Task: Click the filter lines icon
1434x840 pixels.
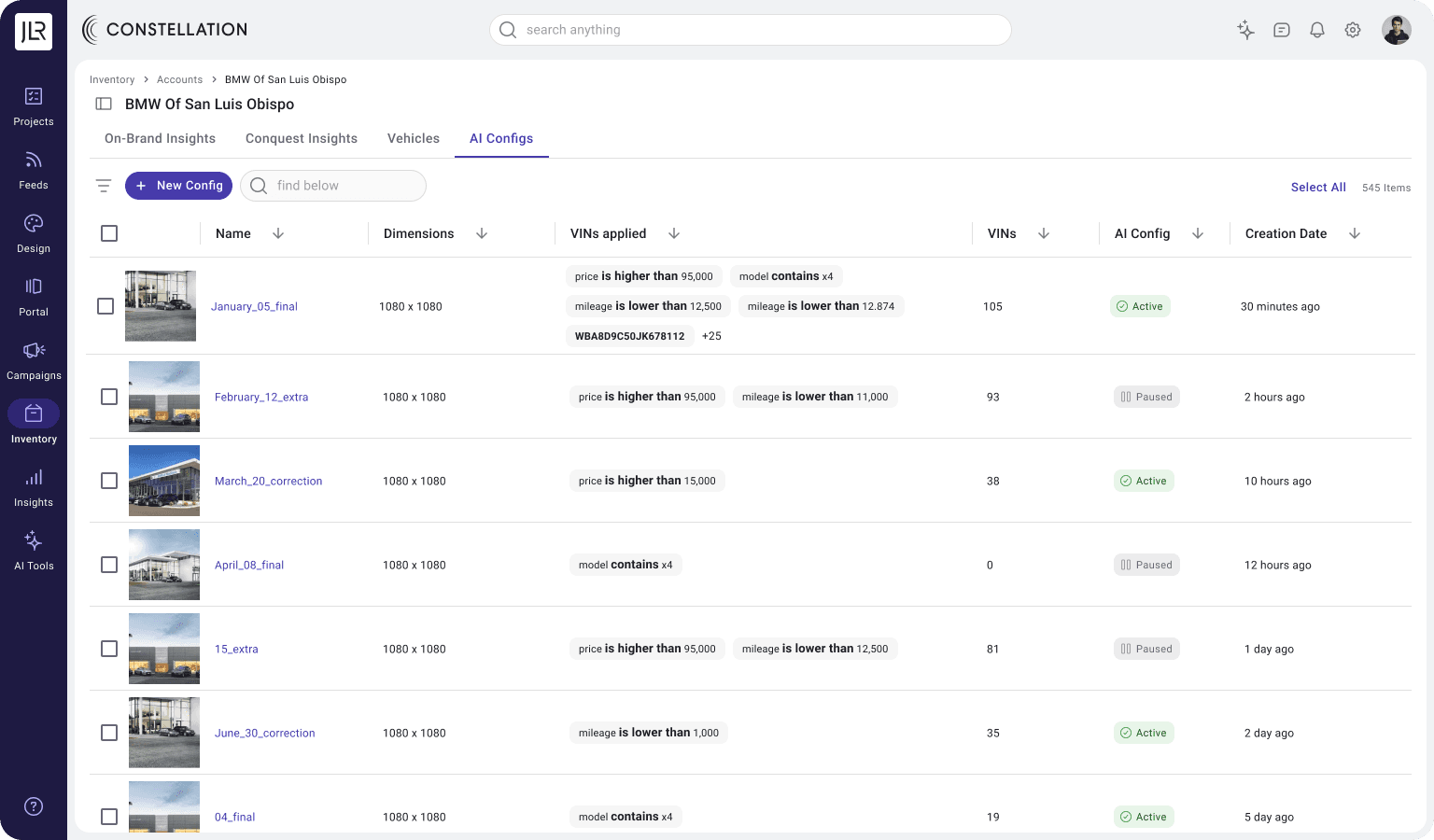Action: [104, 186]
